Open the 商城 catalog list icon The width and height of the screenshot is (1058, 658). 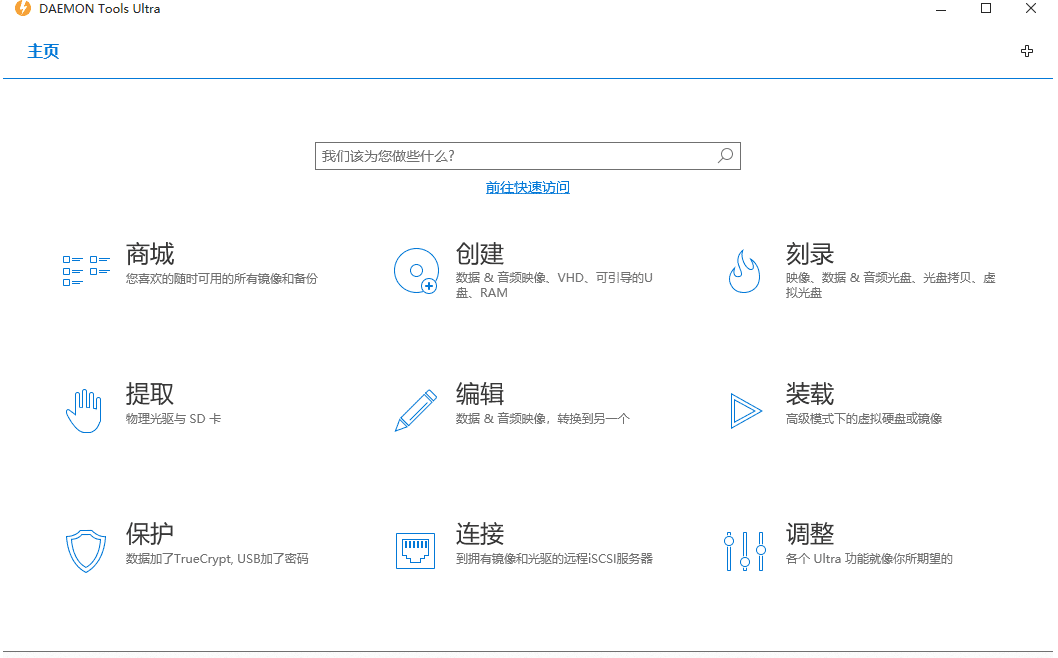point(86,271)
